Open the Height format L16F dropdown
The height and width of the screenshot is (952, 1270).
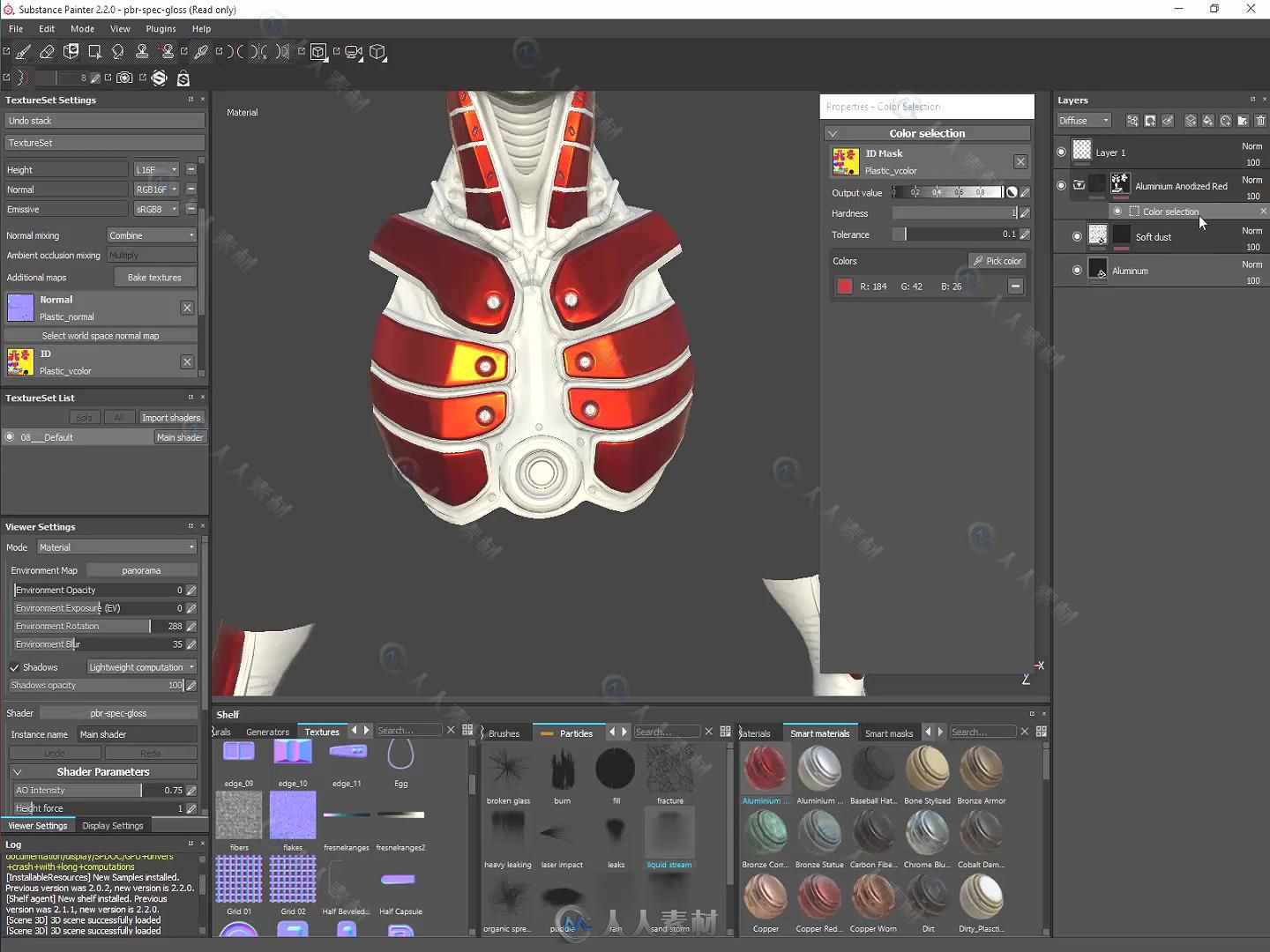pyautogui.click(x=157, y=169)
